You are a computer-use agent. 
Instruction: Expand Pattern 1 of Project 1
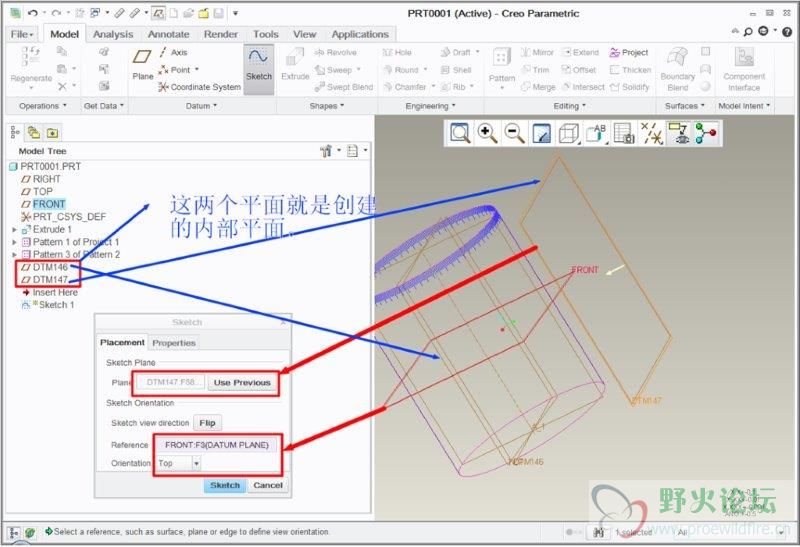click(x=15, y=242)
